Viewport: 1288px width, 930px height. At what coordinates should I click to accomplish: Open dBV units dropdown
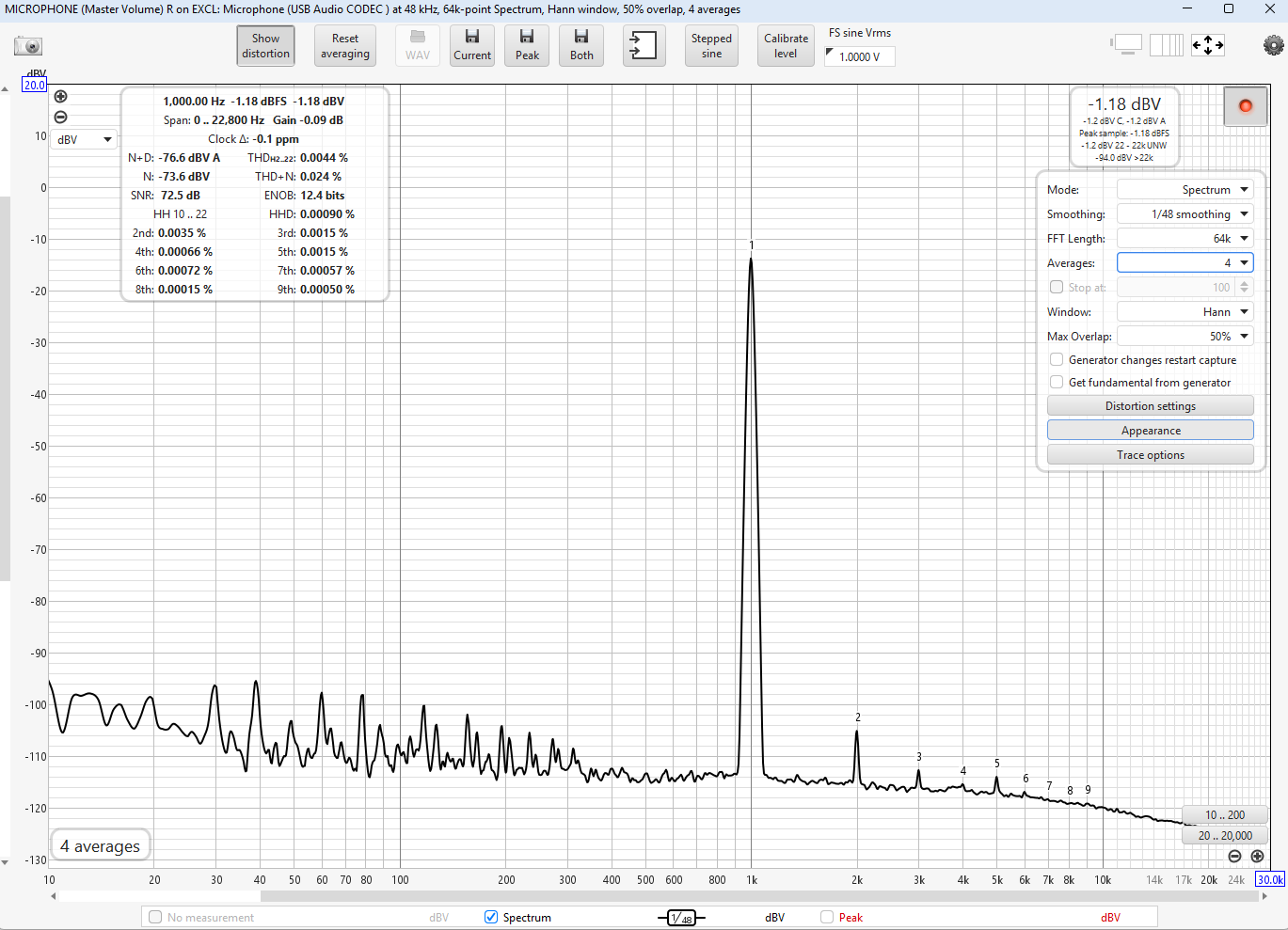click(x=84, y=139)
